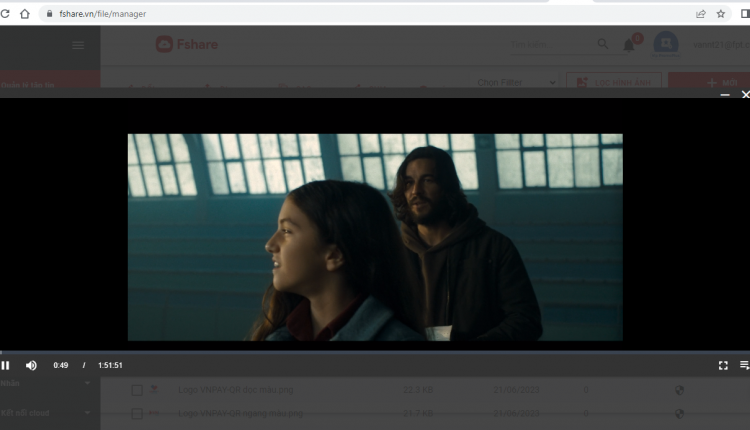
Task: Open file Logo VNPAY-QR ngang màu.png
Action: click(x=240, y=413)
